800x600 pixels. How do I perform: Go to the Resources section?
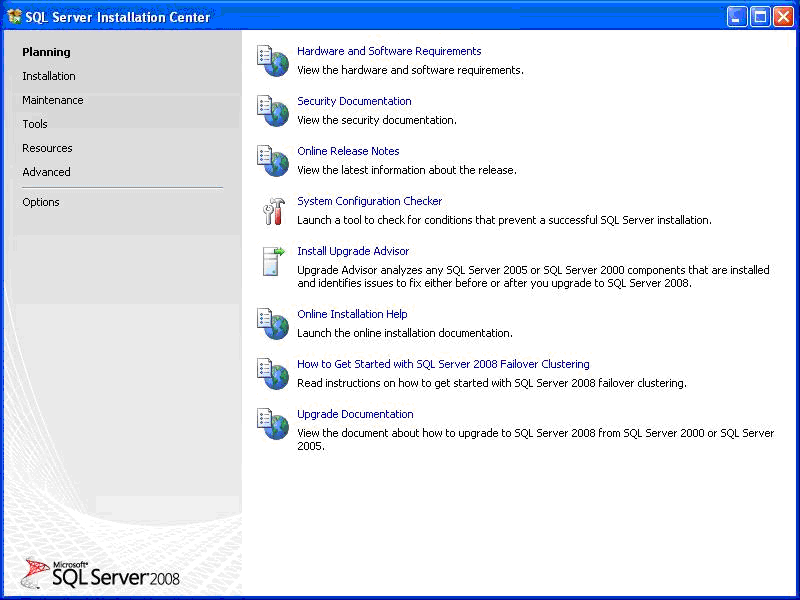point(47,148)
